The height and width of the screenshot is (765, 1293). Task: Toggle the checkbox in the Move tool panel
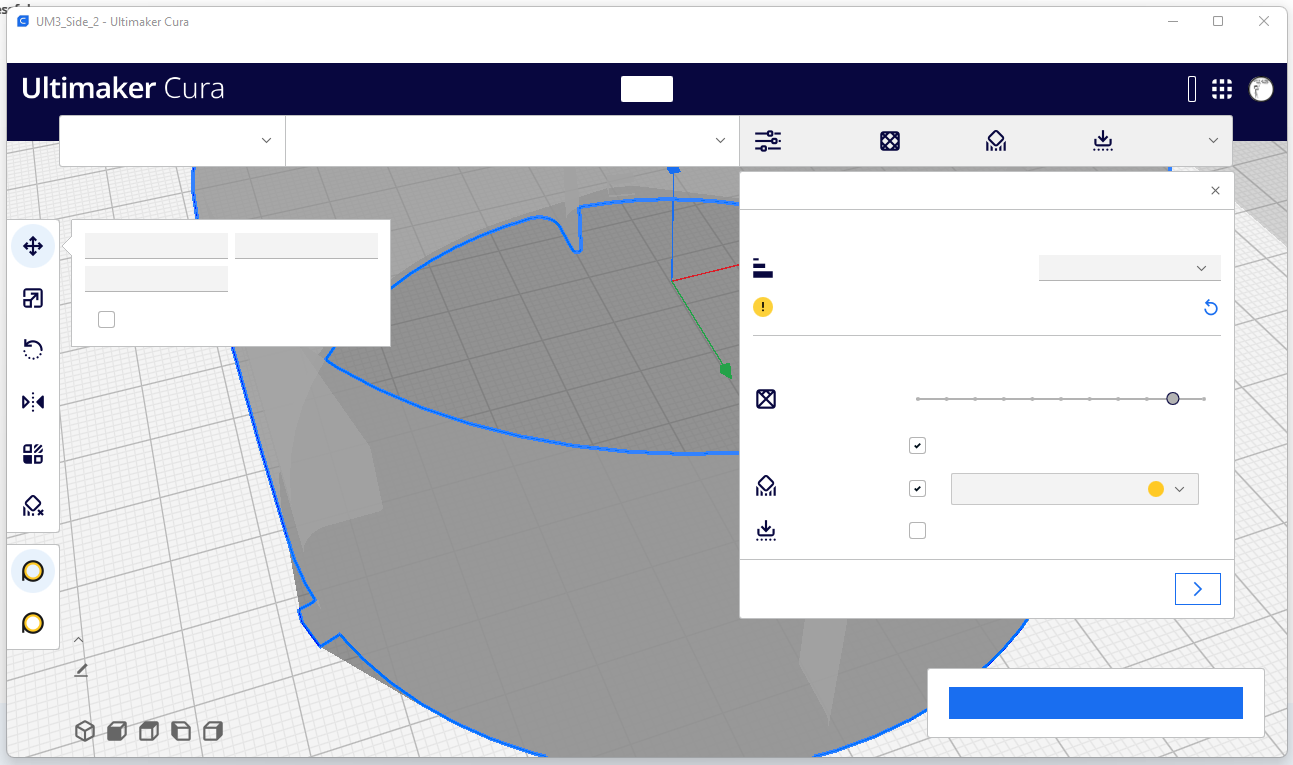[106, 319]
